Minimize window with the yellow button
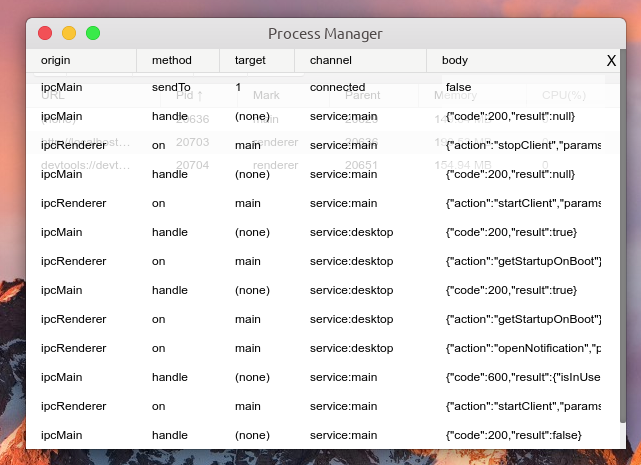This screenshot has height=465, width=641. point(69,33)
